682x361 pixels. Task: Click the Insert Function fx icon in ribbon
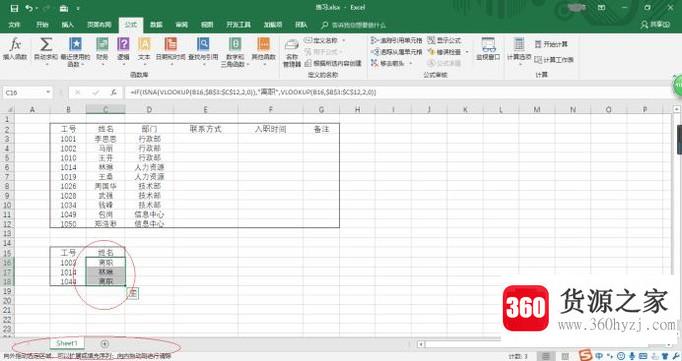[15, 45]
